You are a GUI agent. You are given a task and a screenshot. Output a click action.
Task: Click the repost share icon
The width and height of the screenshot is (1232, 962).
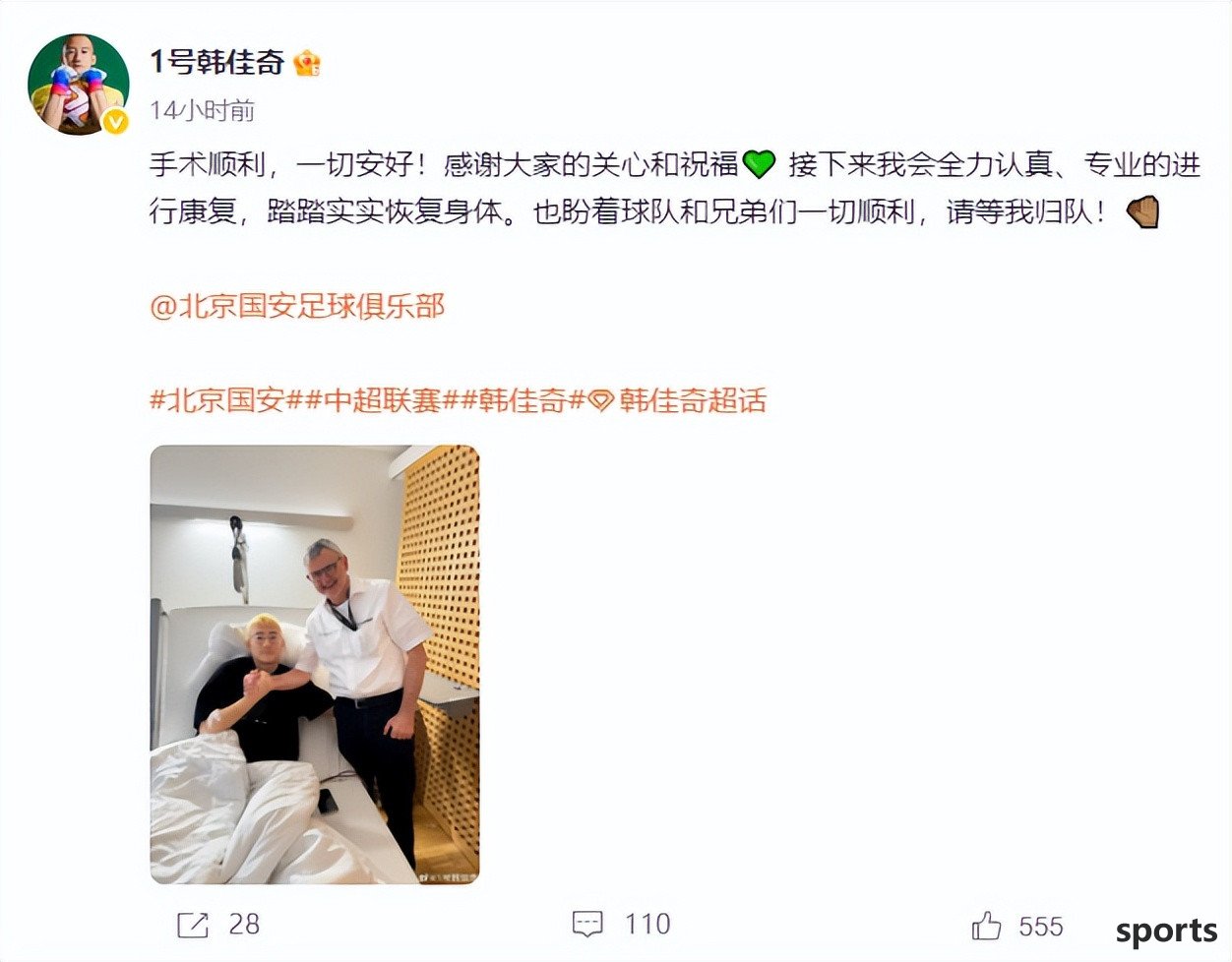point(193,925)
